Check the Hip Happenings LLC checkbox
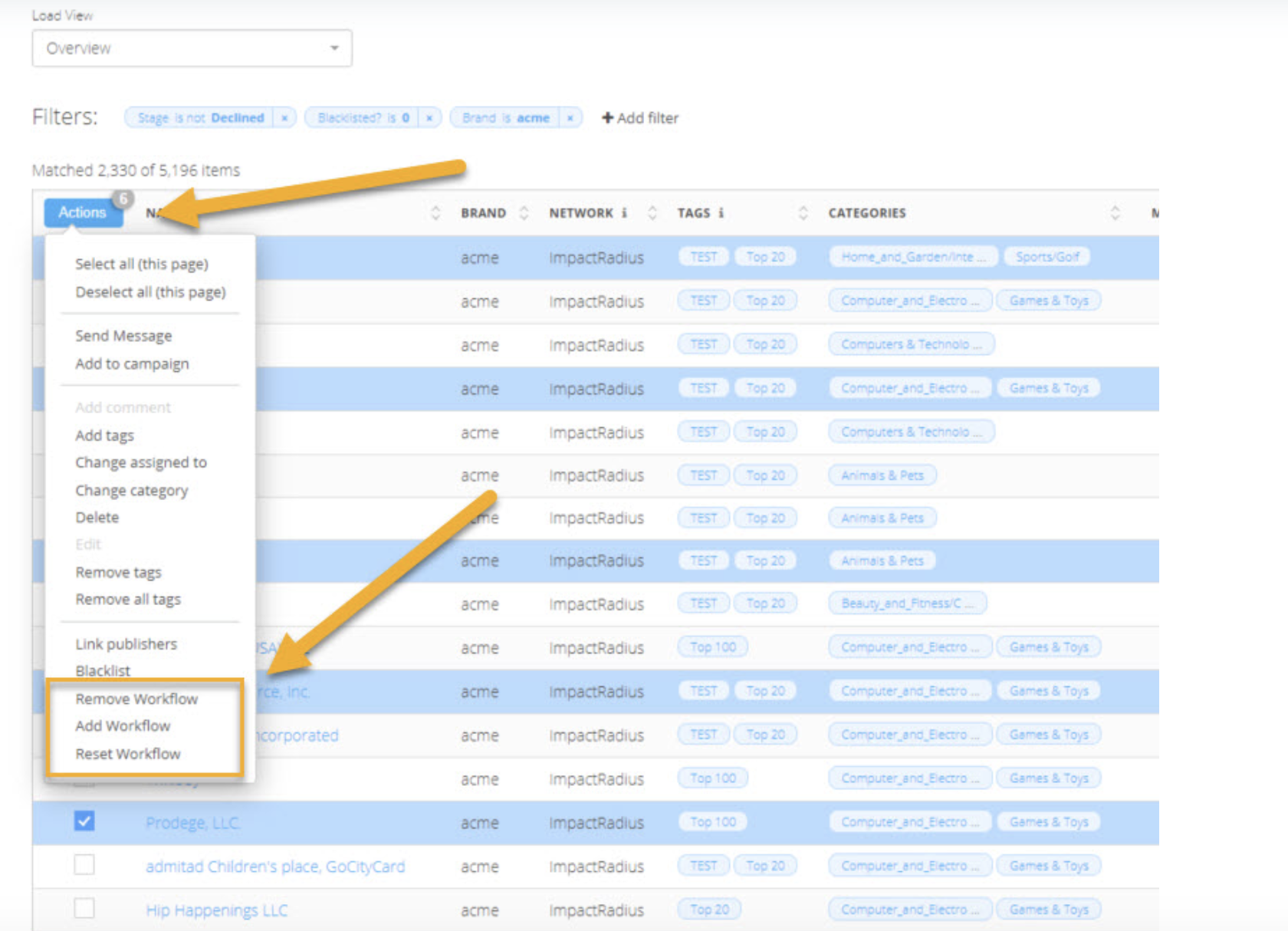 click(x=84, y=909)
